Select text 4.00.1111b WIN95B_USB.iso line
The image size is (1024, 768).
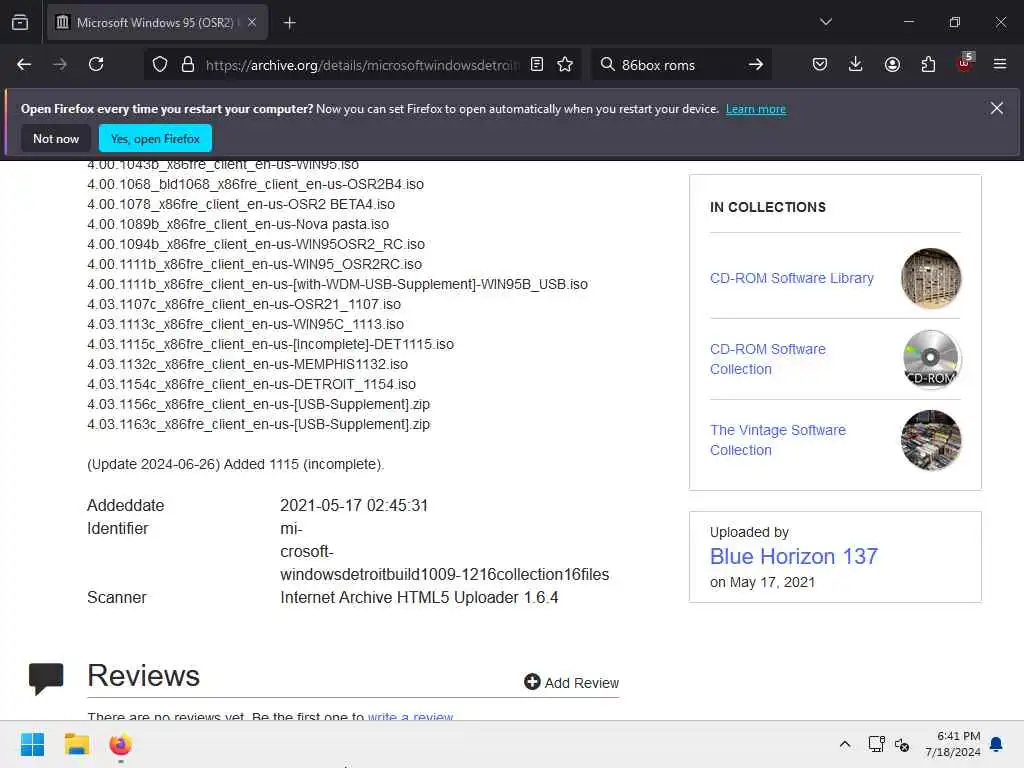click(x=338, y=284)
